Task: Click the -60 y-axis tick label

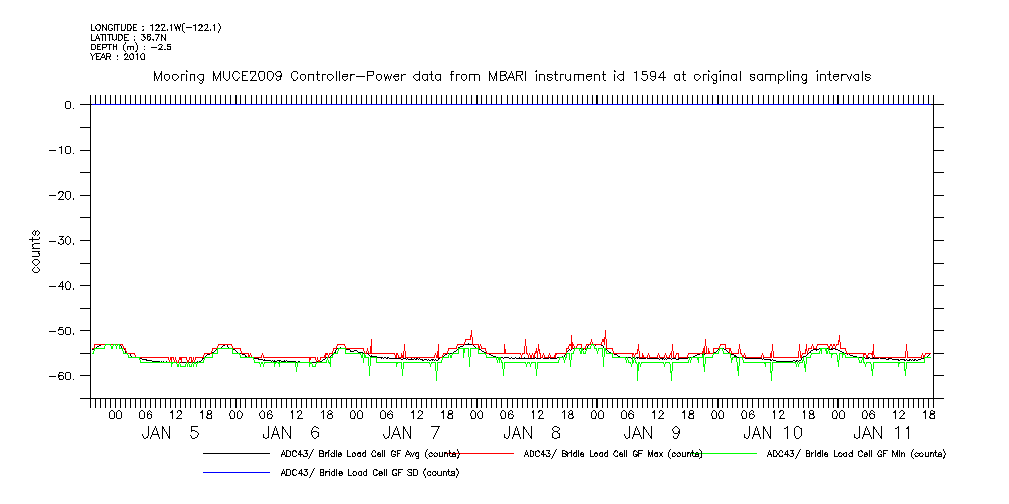Action: point(69,376)
